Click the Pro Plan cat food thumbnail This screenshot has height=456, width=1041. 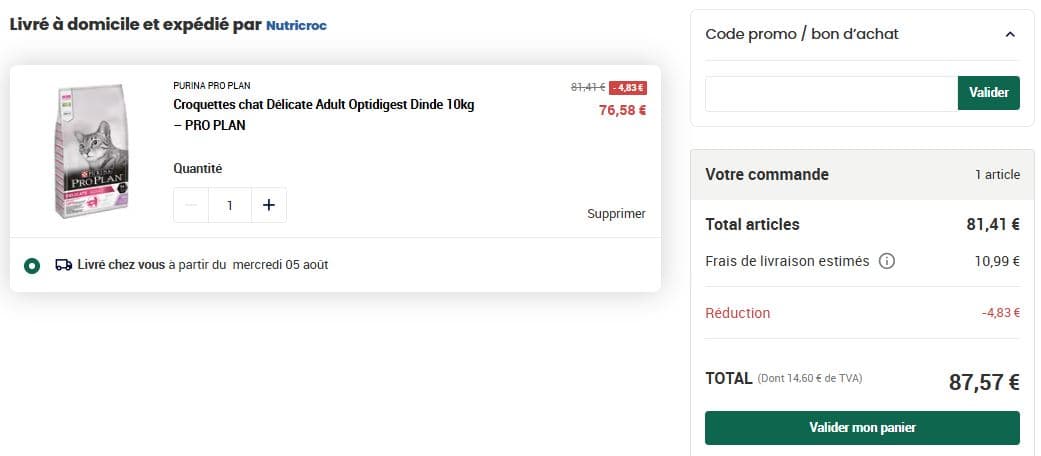[91, 151]
